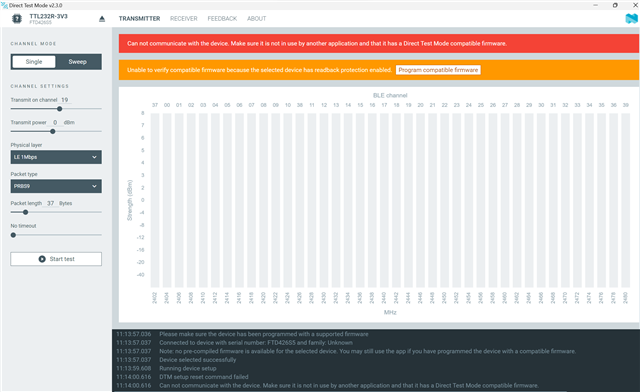Click the Nordic Semiconductor logo icon
640x392 pixels.
(x=631, y=18)
